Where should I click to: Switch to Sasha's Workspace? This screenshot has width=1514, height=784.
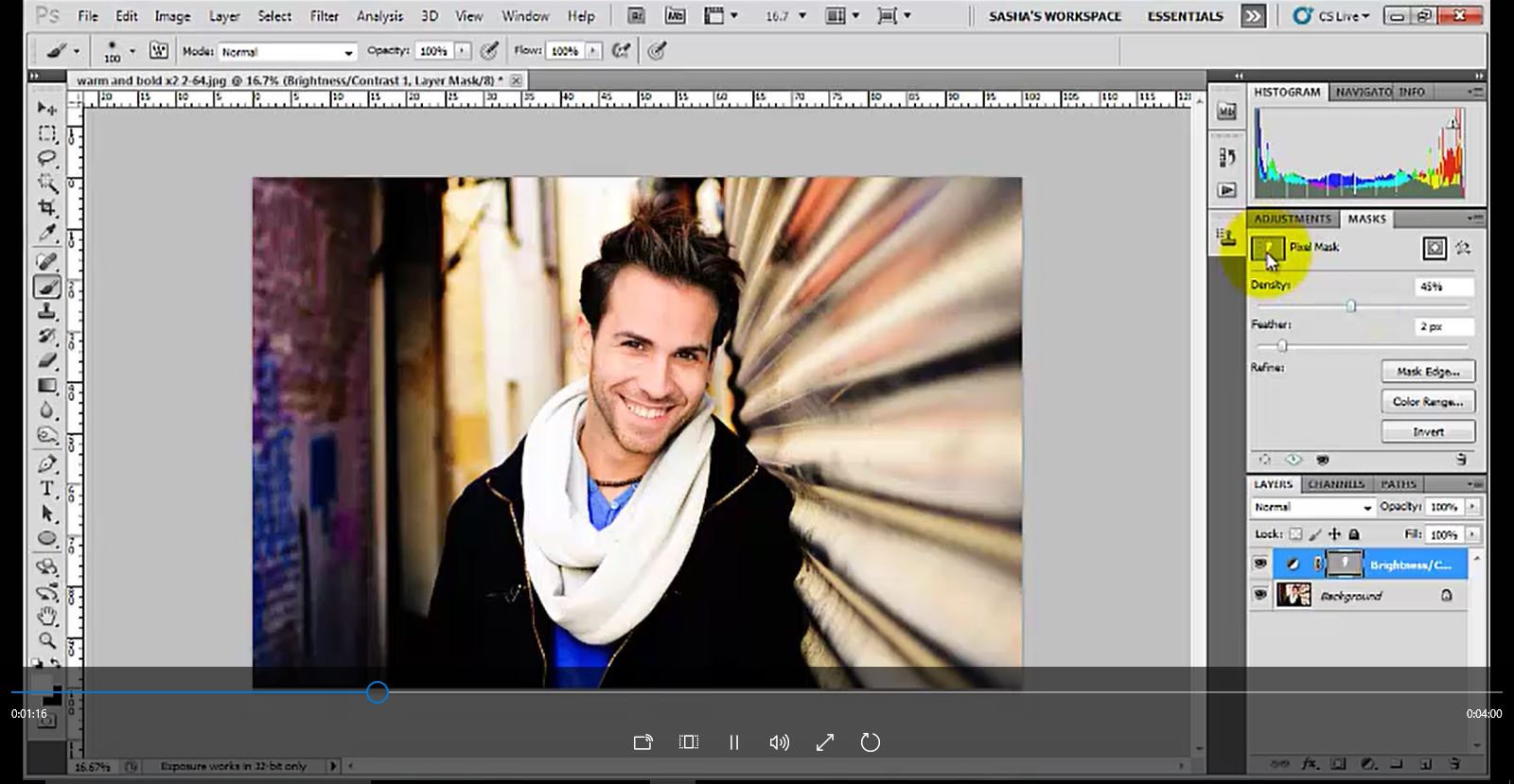click(1054, 16)
